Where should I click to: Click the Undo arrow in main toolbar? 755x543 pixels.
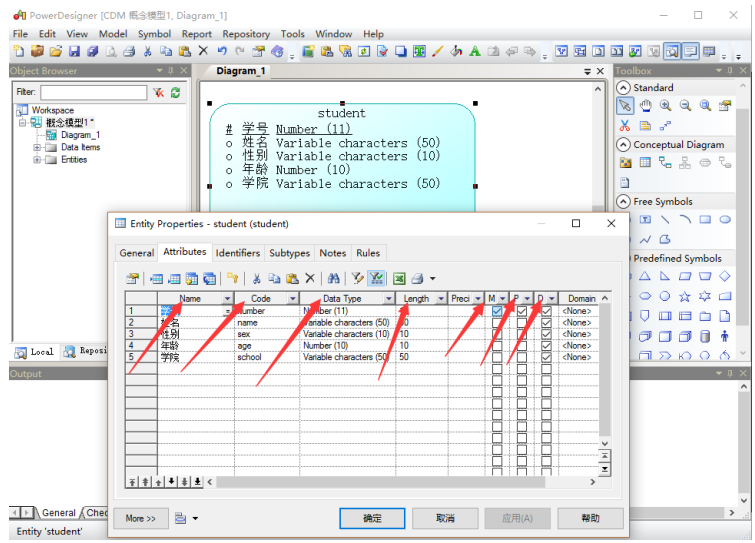pyautogui.click(x=221, y=51)
